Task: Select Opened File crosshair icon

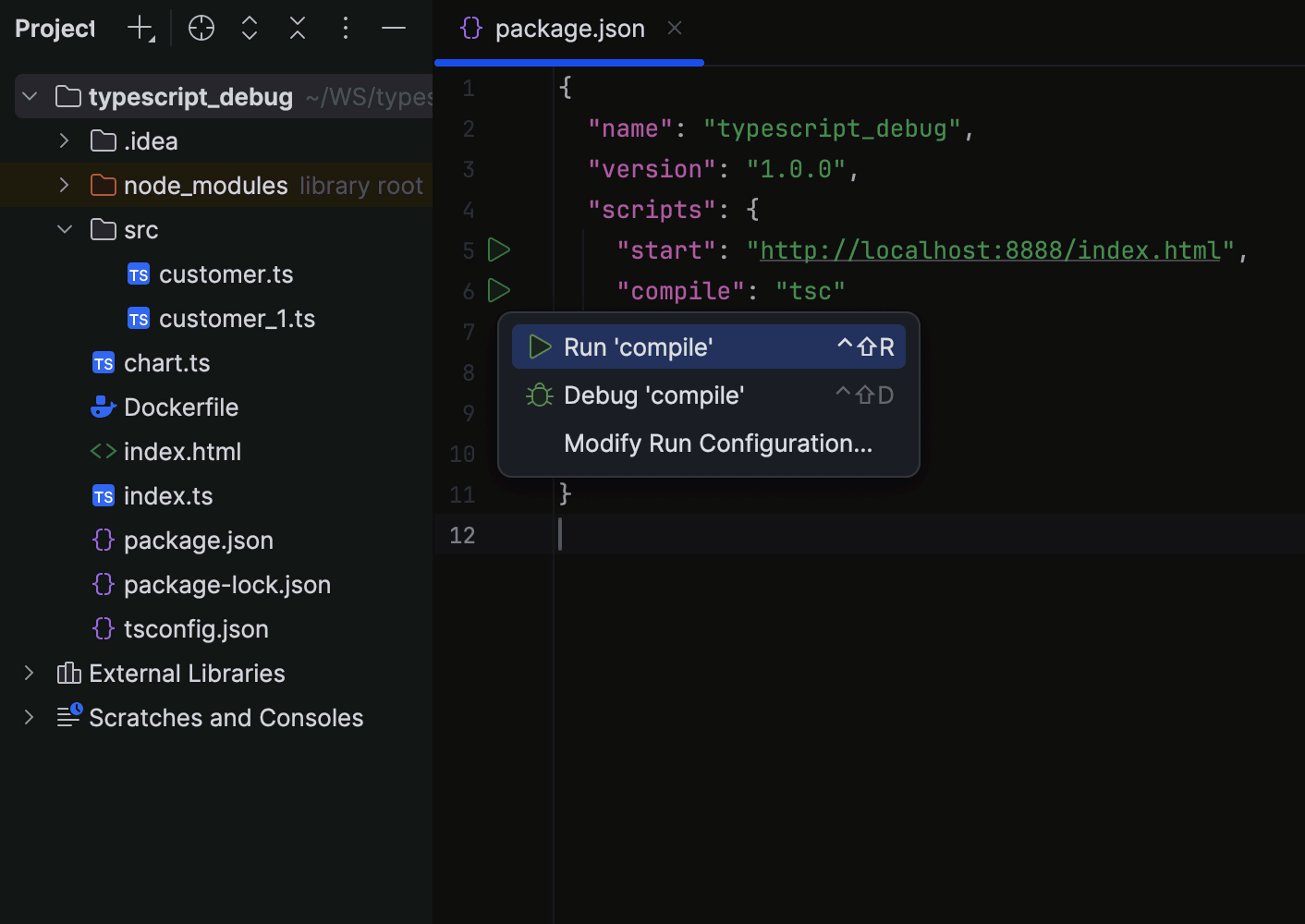Action: click(201, 29)
